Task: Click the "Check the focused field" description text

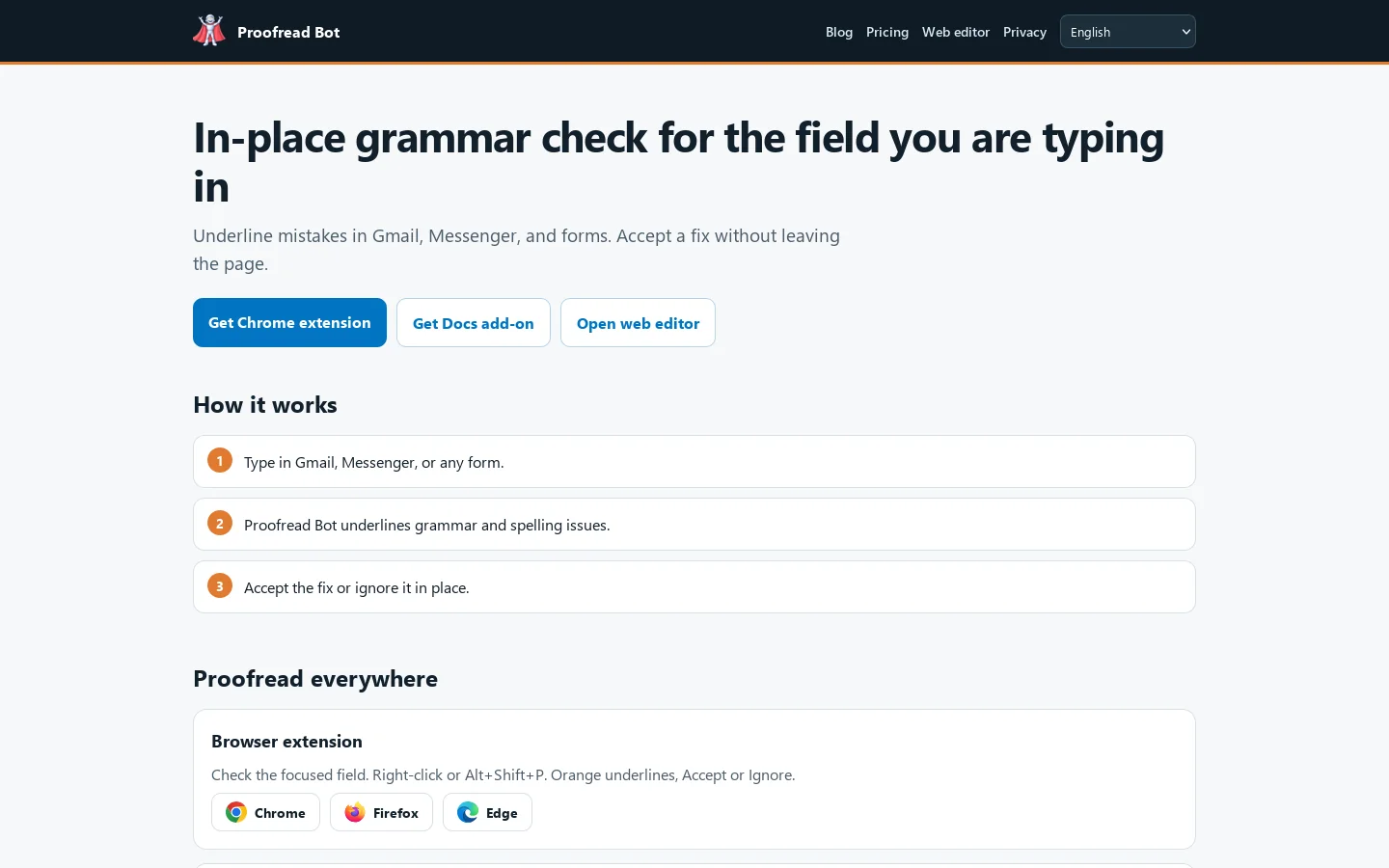Action: (504, 774)
